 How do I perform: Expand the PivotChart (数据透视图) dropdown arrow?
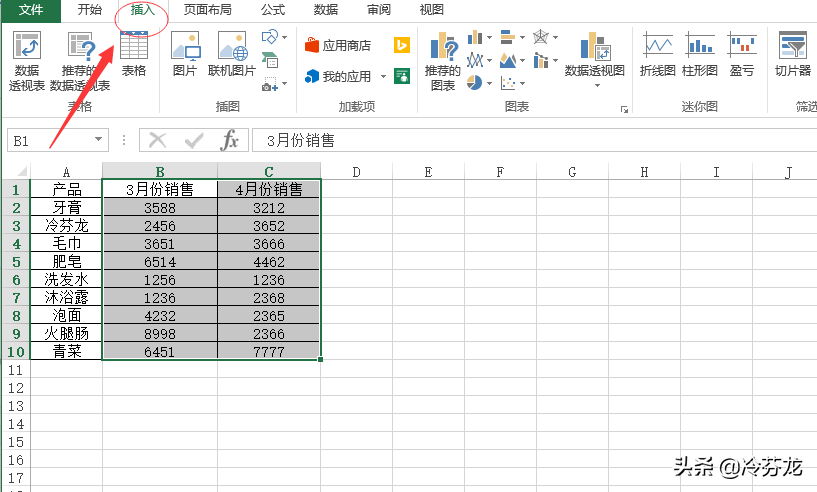click(x=597, y=85)
